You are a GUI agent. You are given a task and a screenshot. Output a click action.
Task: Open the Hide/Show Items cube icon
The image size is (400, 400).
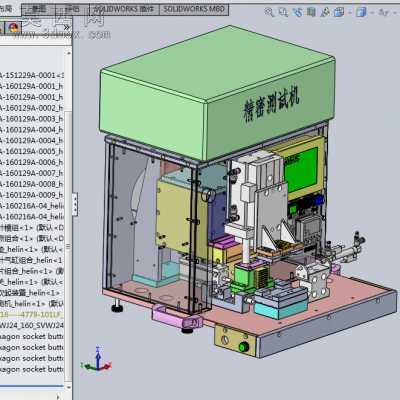[x=361, y=12]
